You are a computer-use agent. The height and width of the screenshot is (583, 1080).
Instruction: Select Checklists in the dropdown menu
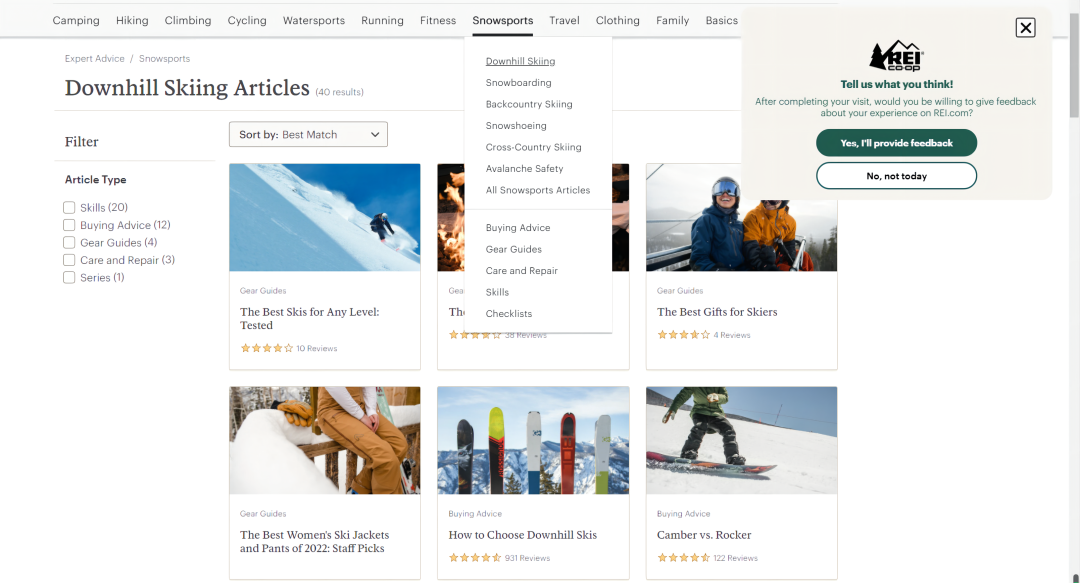[509, 314]
